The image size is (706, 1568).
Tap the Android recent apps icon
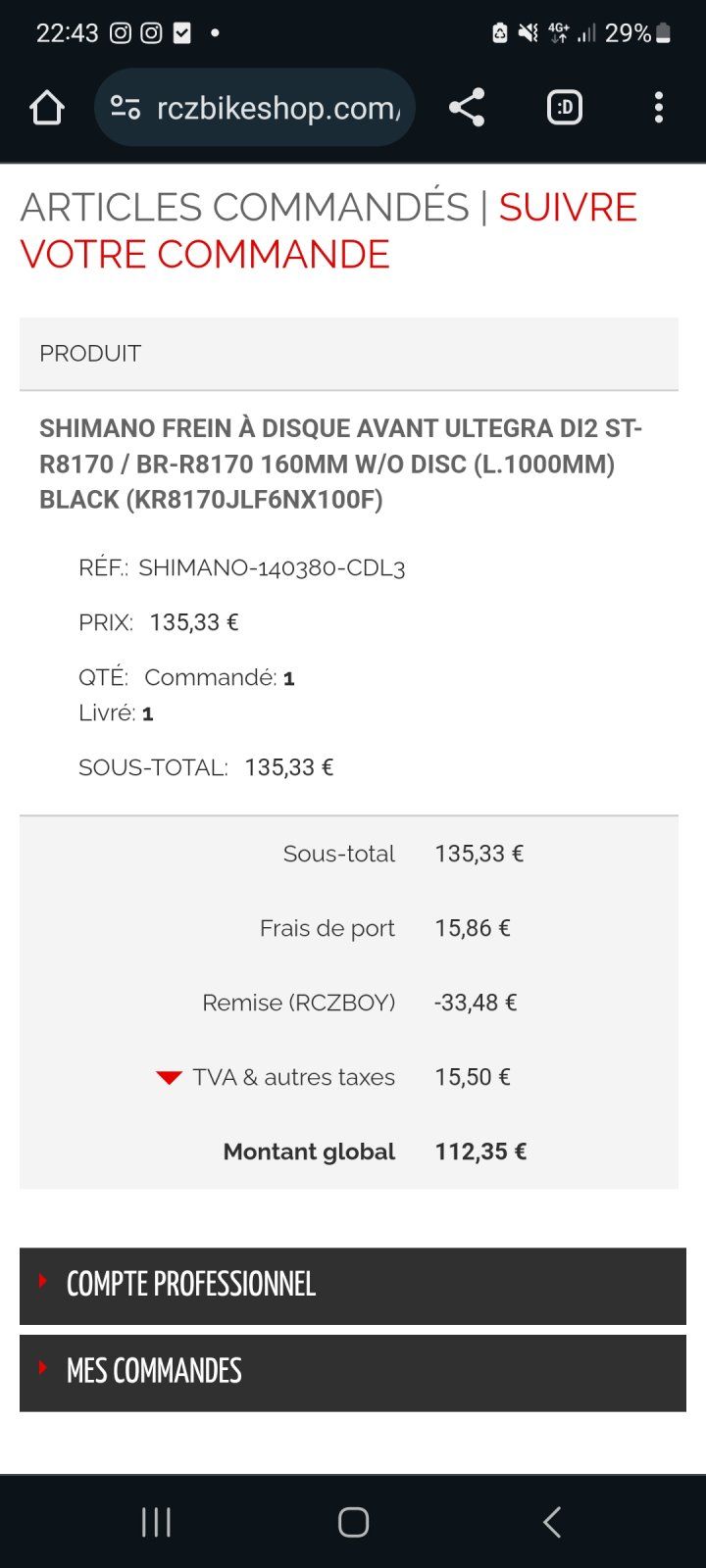point(157,1522)
